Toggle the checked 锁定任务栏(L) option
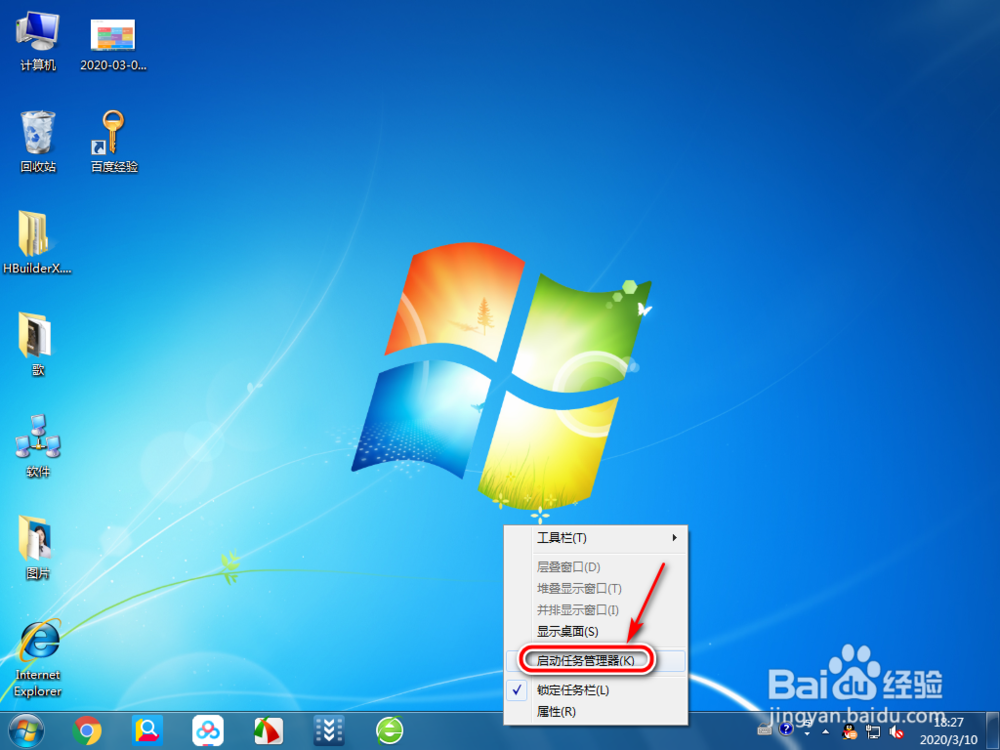 tap(596, 690)
